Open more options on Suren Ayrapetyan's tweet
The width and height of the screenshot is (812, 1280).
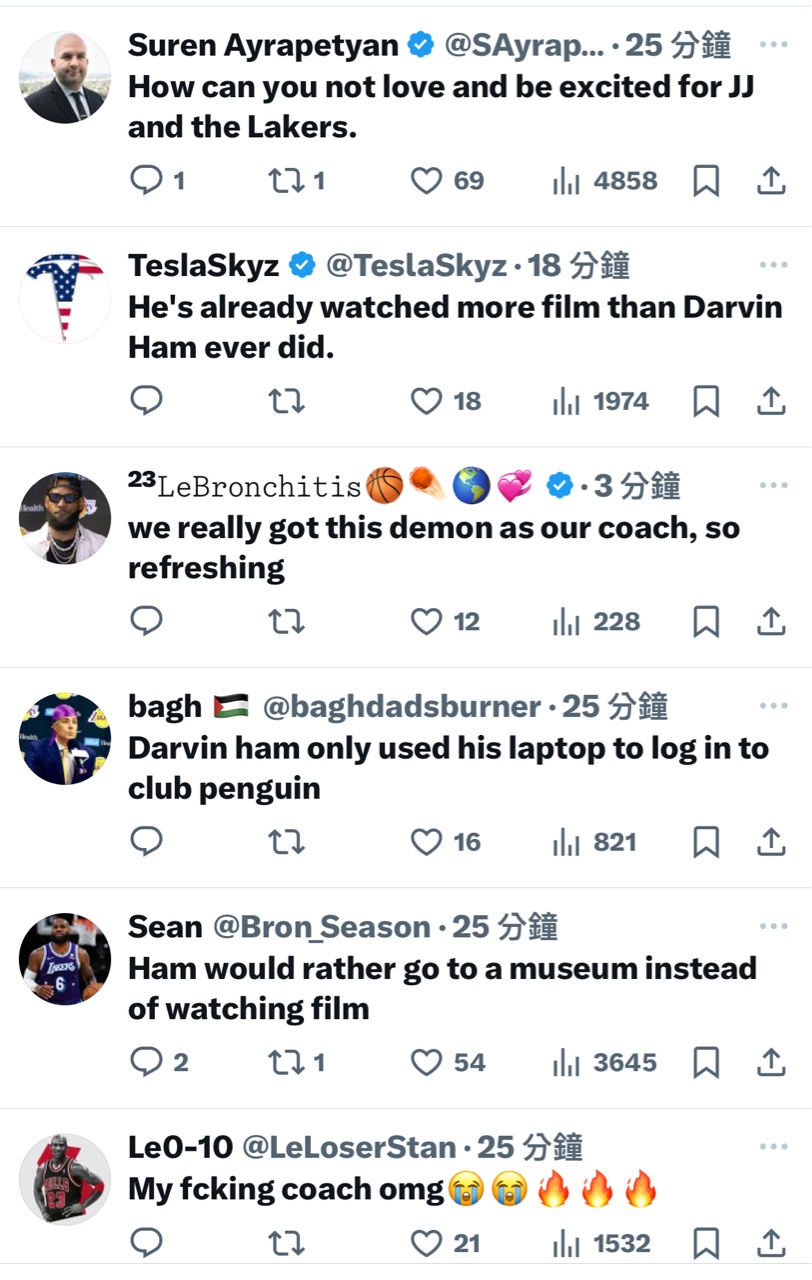pyautogui.click(x=773, y=45)
